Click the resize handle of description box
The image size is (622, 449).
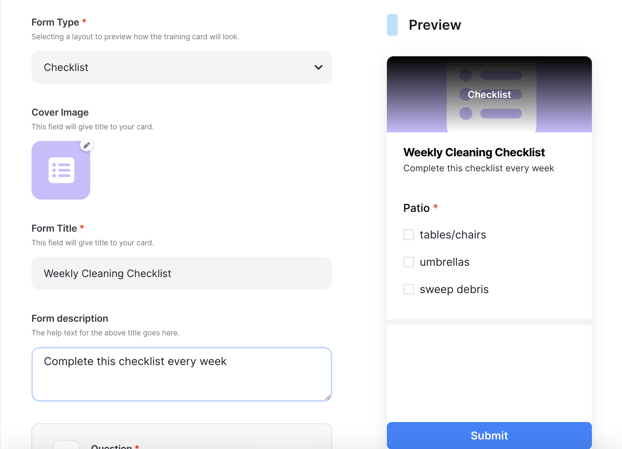pyautogui.click(x=328, y=397)
